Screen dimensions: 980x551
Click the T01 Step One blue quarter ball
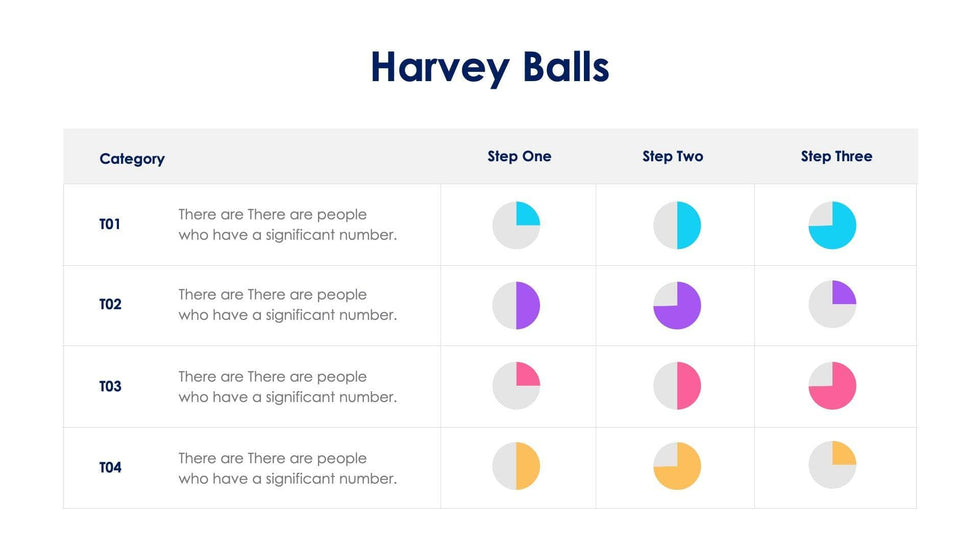[516, 225]
